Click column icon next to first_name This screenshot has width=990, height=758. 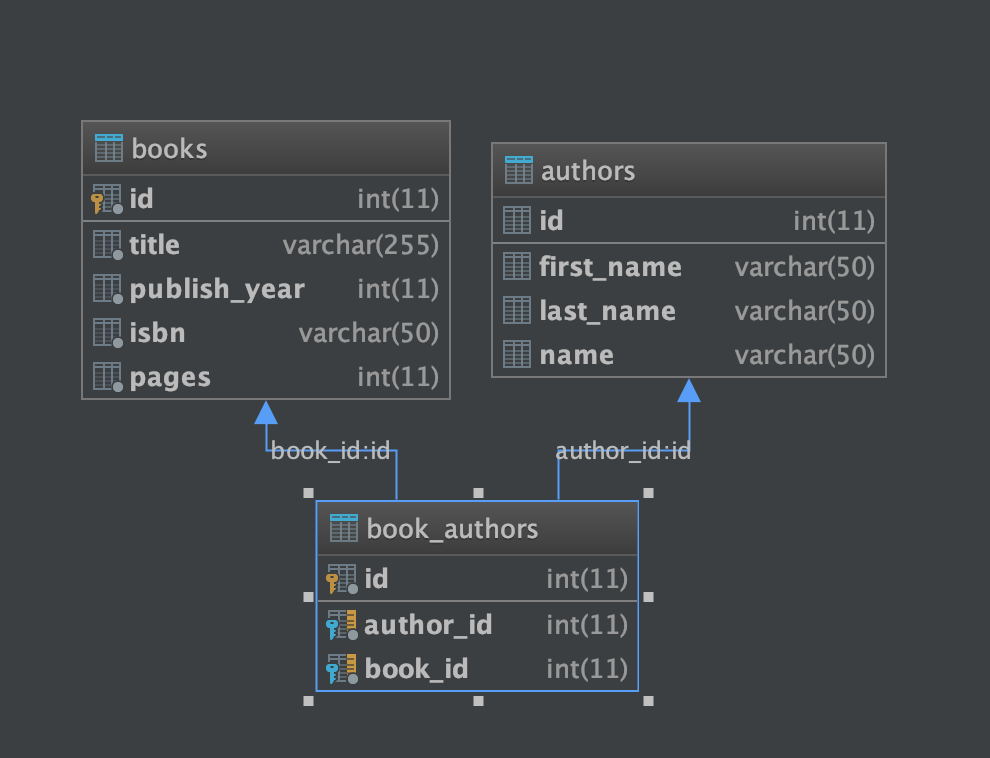516,266
